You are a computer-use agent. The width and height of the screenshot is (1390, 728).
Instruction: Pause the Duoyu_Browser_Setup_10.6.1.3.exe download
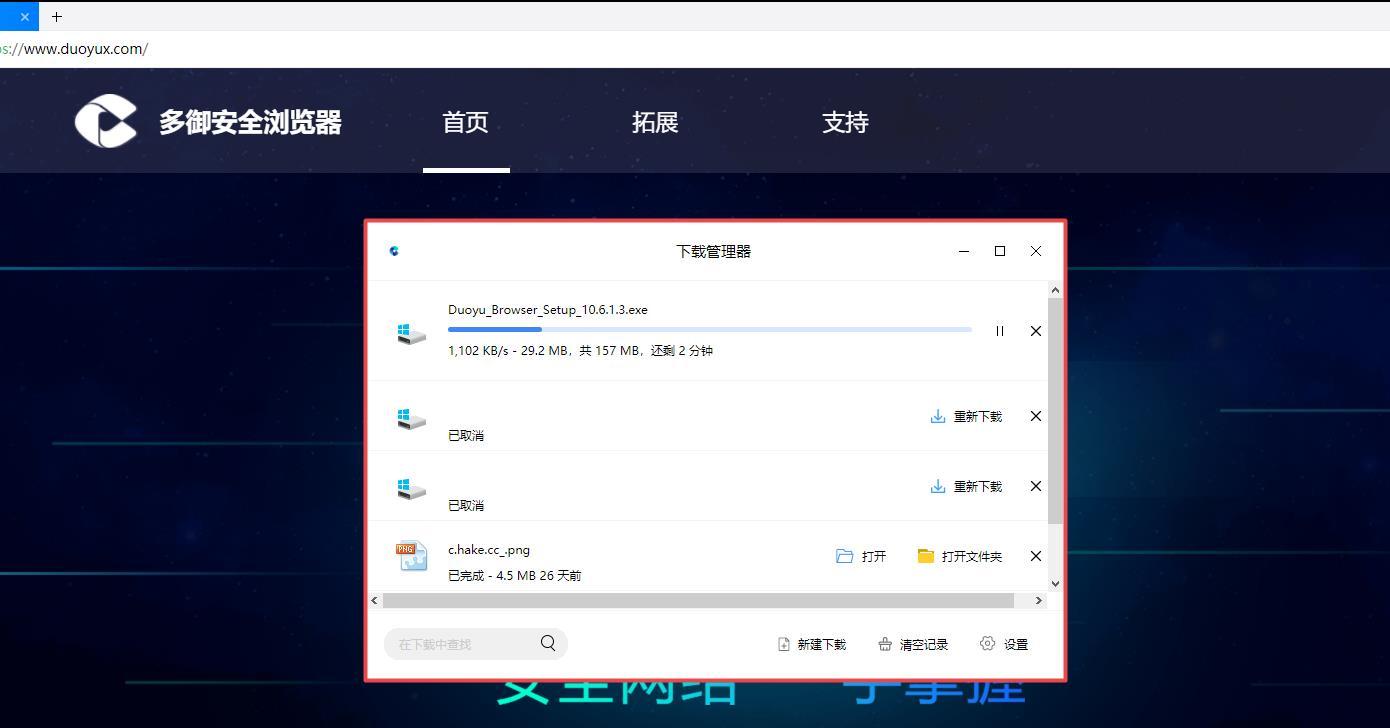pos(999,331)
